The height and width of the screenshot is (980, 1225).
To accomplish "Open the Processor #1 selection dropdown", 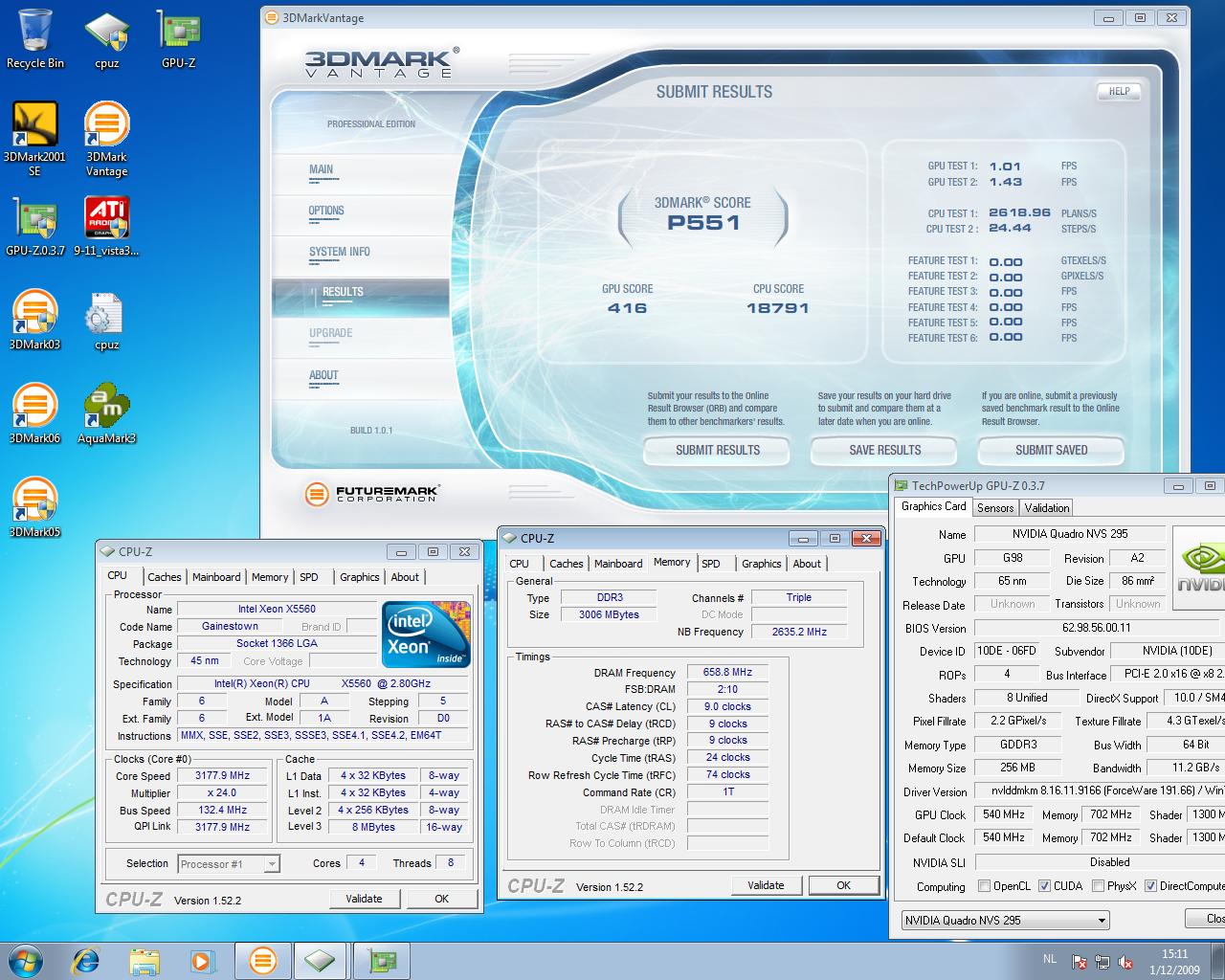I will pyautogui.click(x=229, y=863).
